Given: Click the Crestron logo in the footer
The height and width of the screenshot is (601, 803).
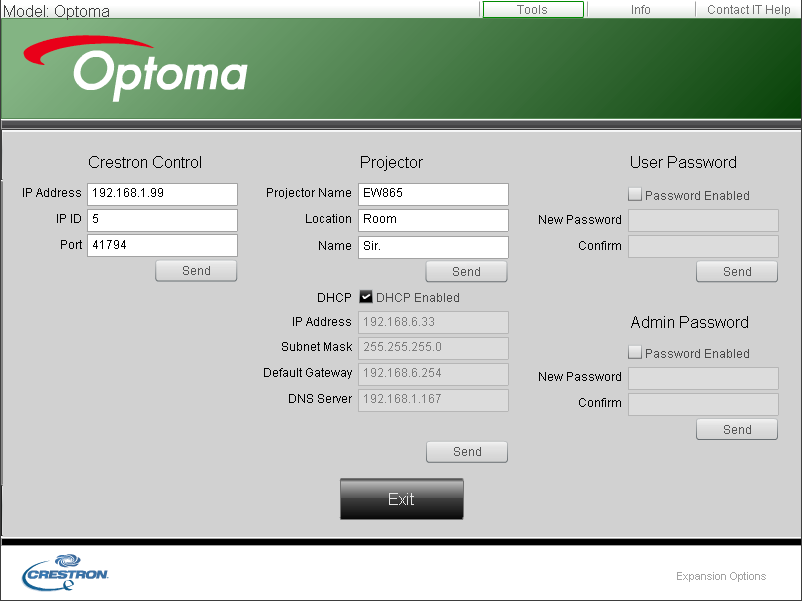Looking at the screenshot, I should (65, 572).
